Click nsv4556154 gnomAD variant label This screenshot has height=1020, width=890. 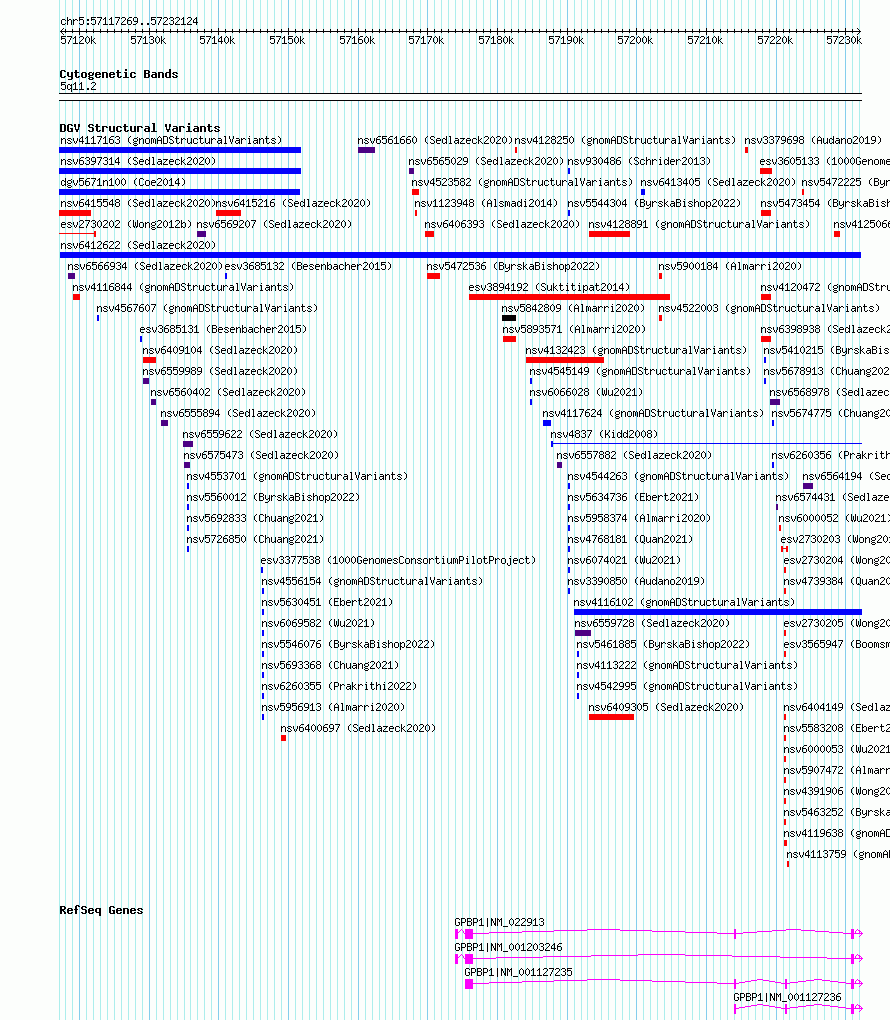pos(372,581)
